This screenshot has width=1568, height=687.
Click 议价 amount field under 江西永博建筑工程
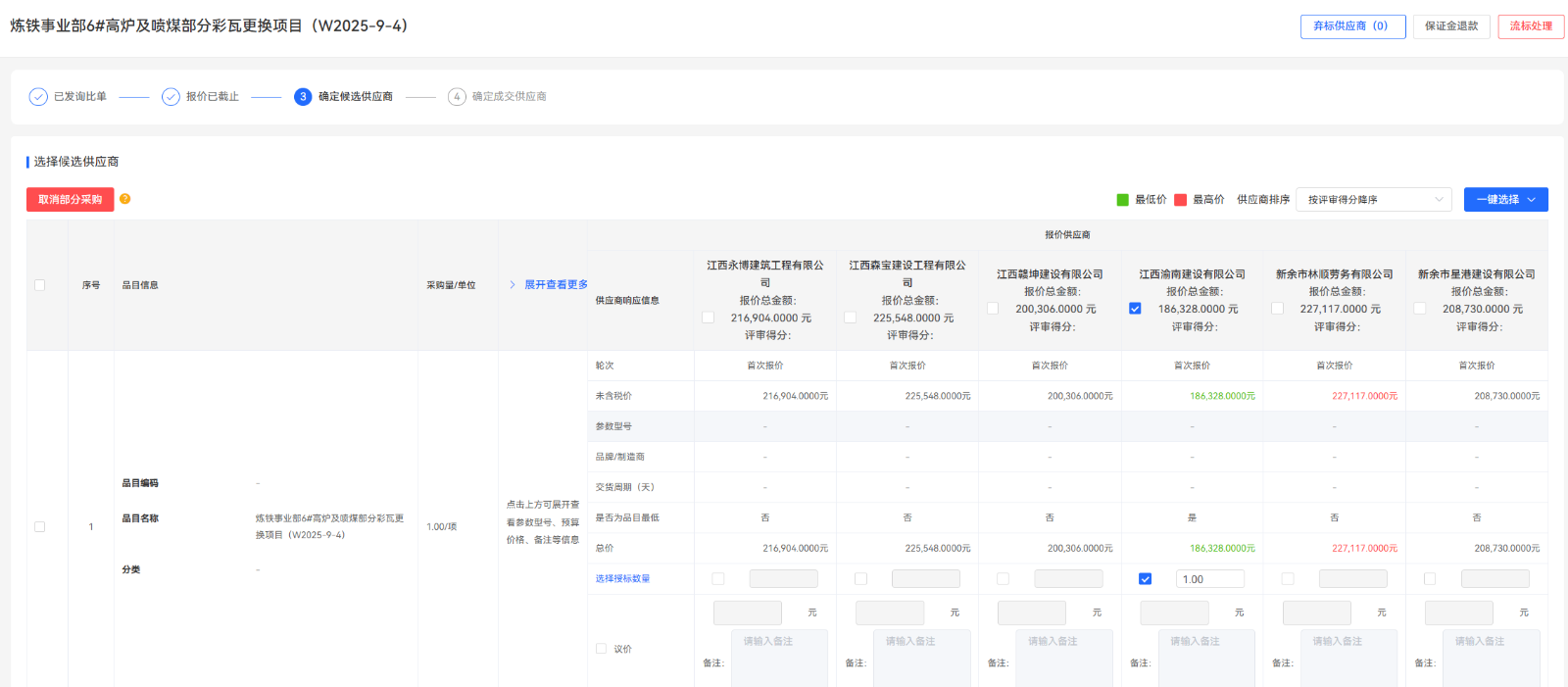click(x=748, y=613)
